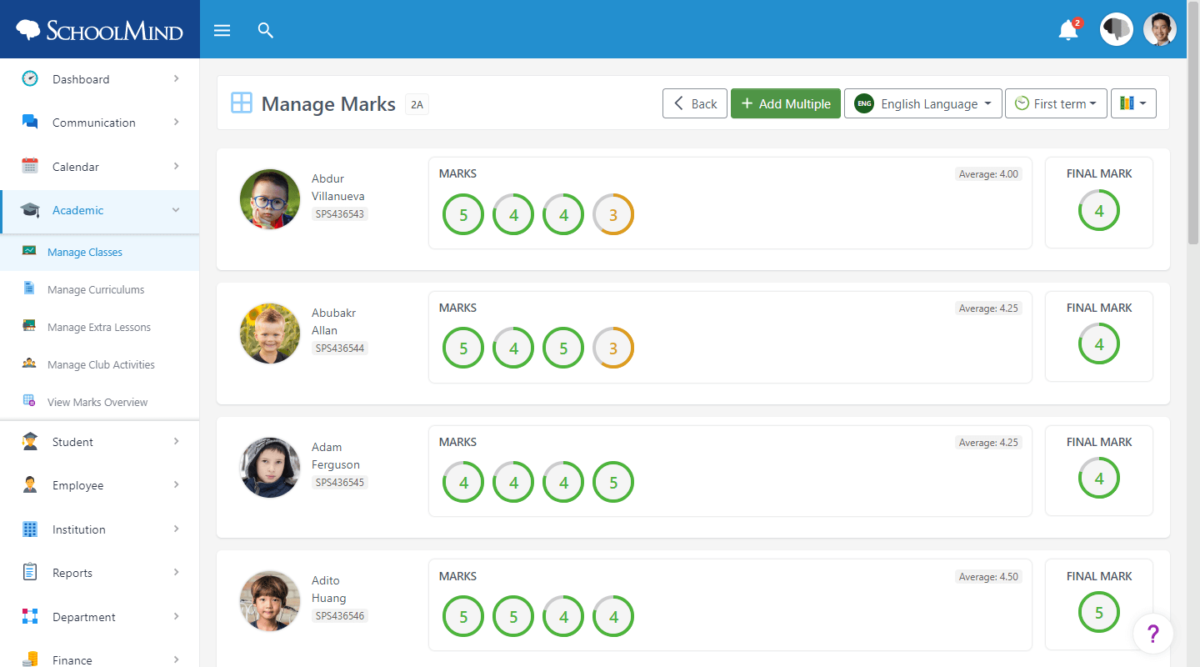Click Abdur Villanueva's first mark 5
The image size is (1200, 667).
[x=463, y=214]
